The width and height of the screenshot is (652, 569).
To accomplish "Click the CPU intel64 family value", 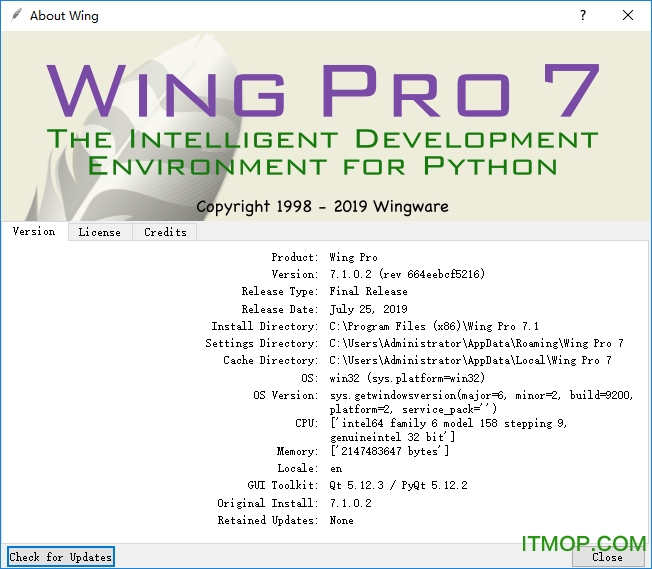I will tap(448, 430).
